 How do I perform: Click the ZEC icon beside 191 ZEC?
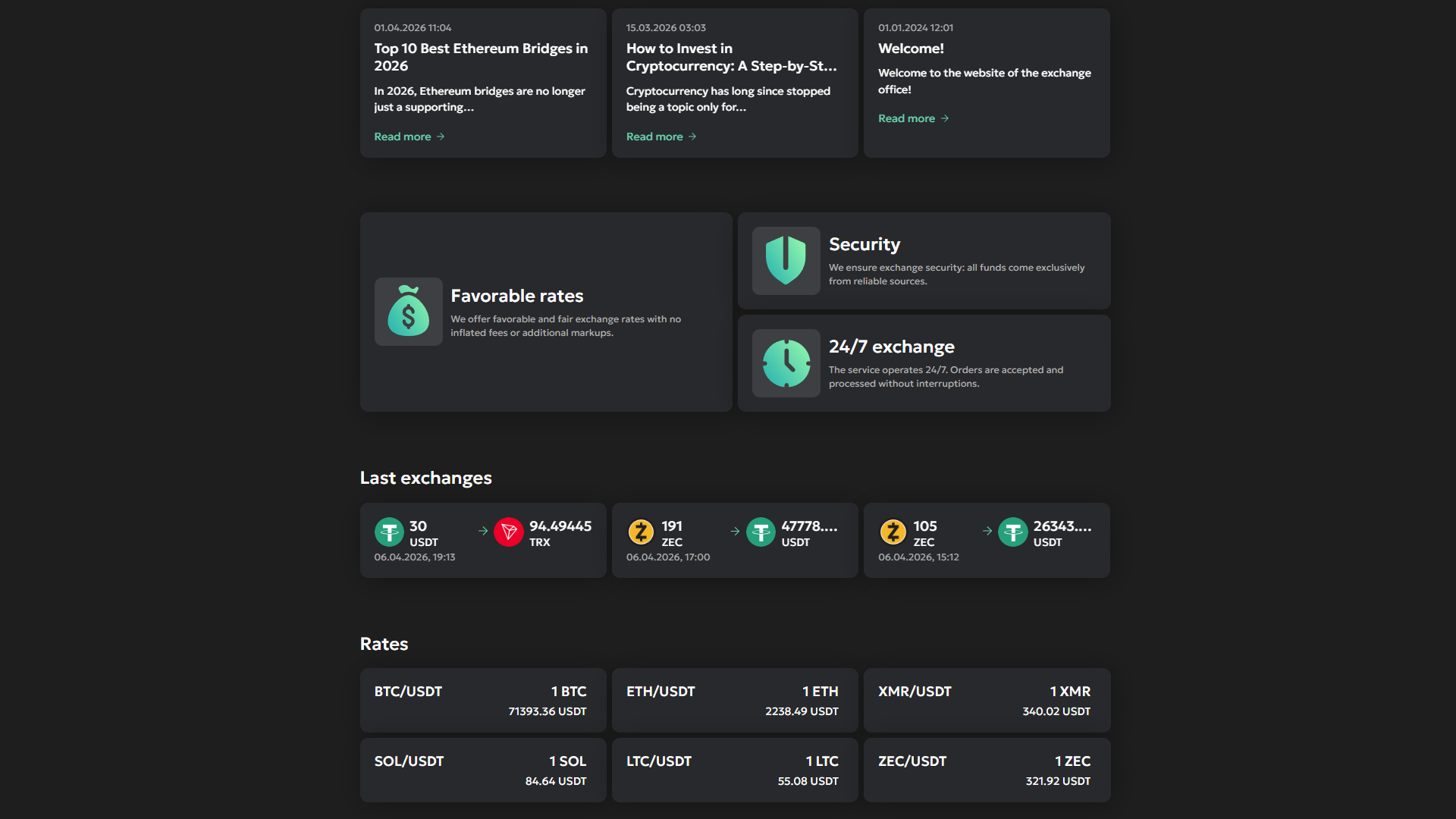(x=641, y=532)
